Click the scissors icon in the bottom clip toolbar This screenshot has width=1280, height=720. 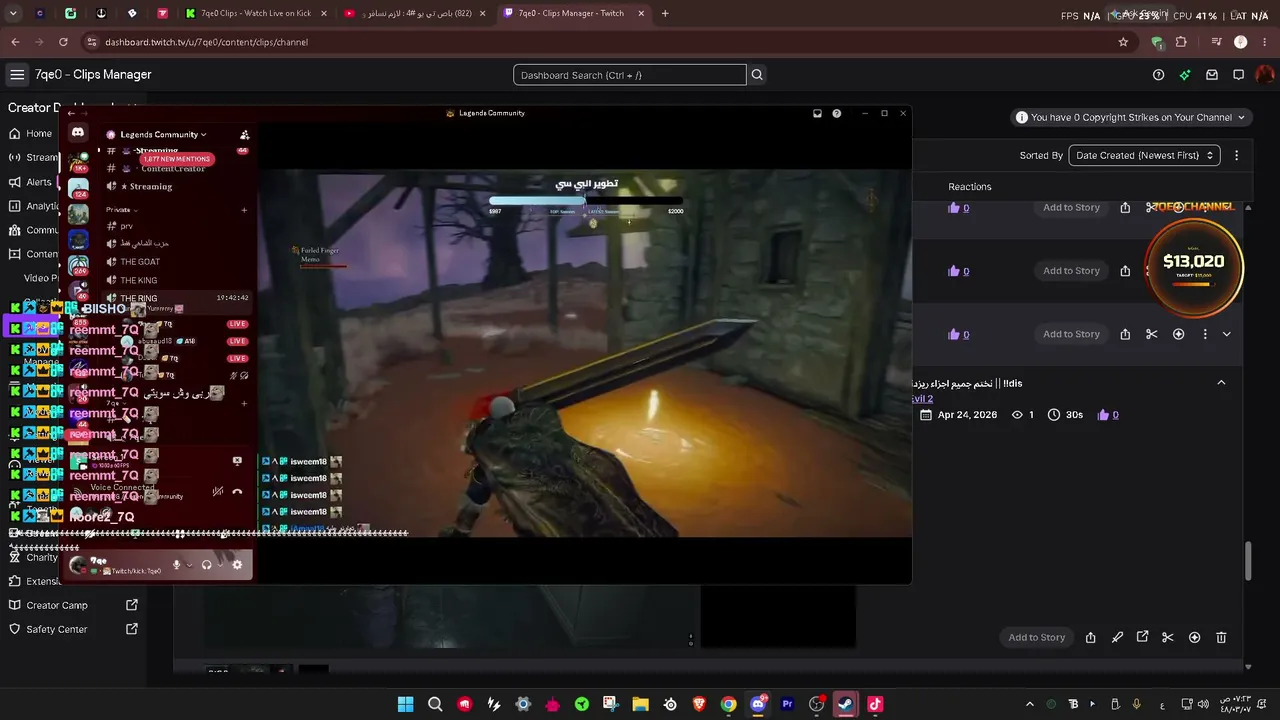(1167, 637)
